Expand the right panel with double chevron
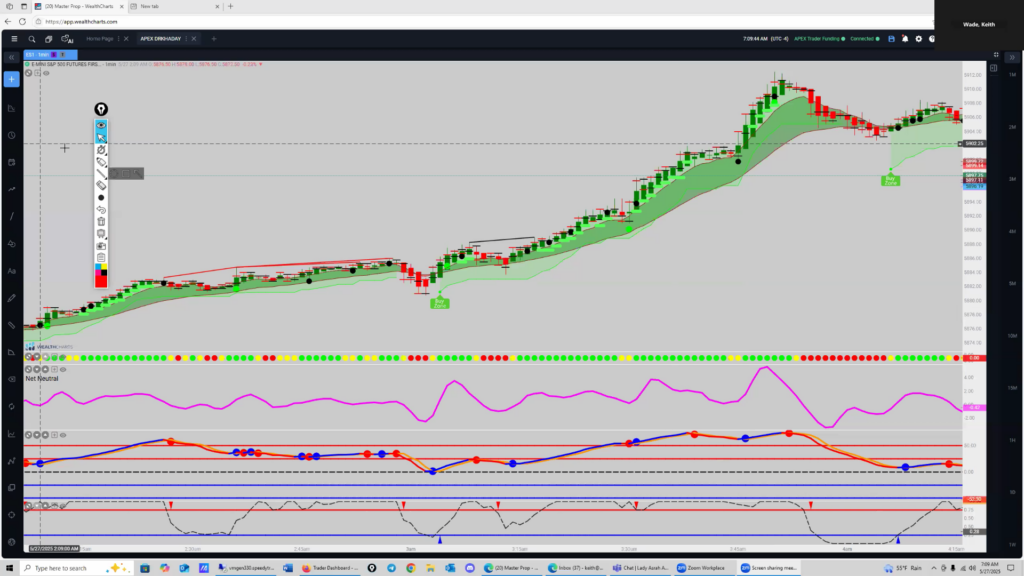Screen dimensions: 1024x576 pyautogui.click(x=1012, y=57)
